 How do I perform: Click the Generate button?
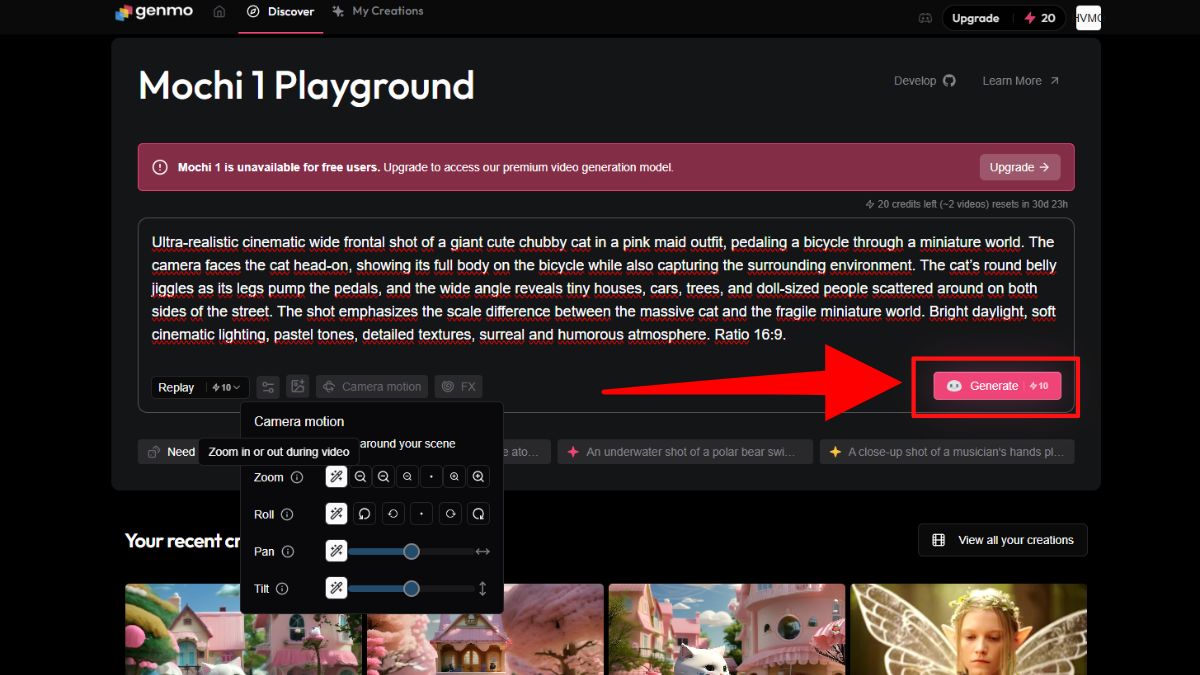(997, 386)
